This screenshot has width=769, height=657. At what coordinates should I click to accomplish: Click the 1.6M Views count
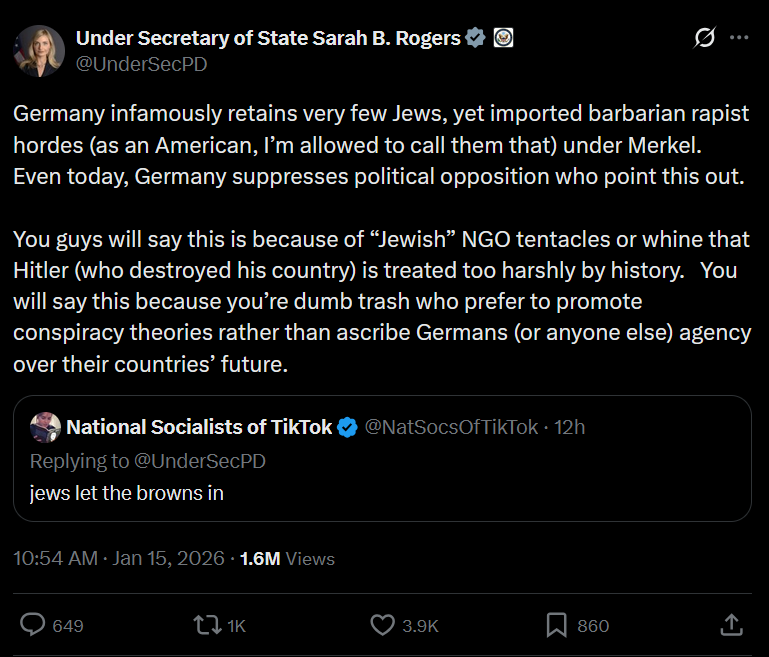point(287,559)
